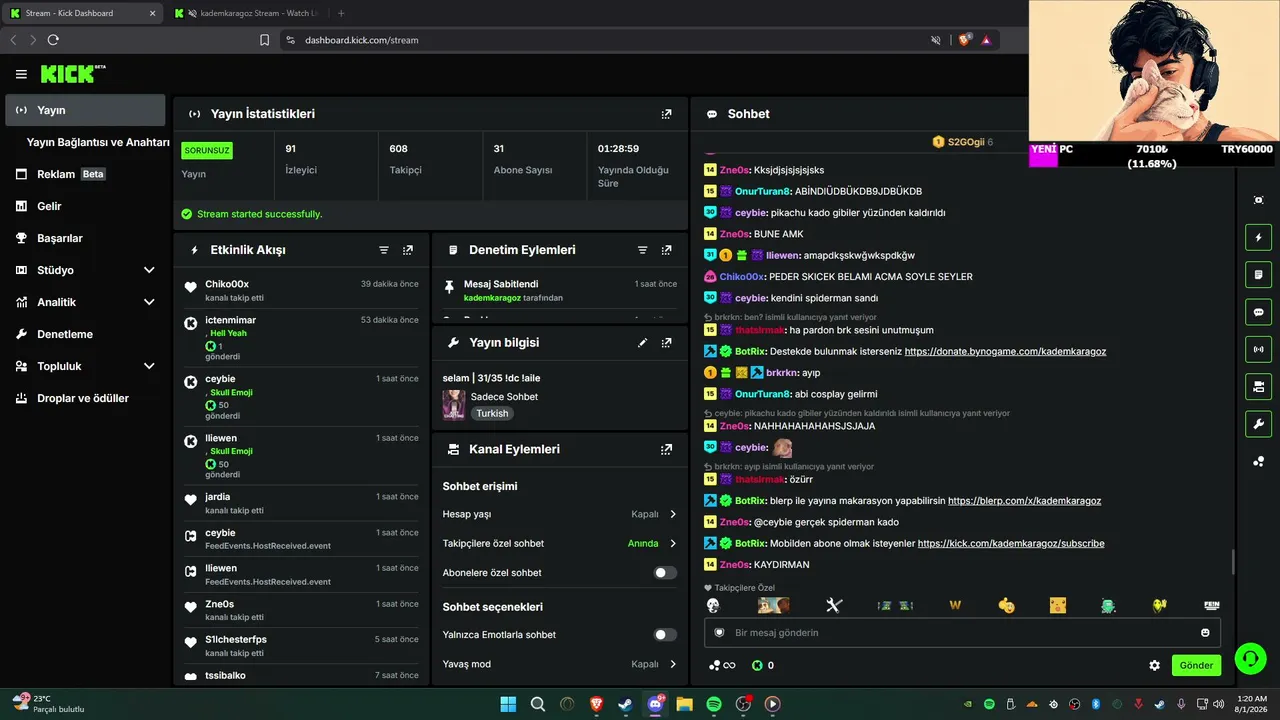Click the green headset support button

1250,658
